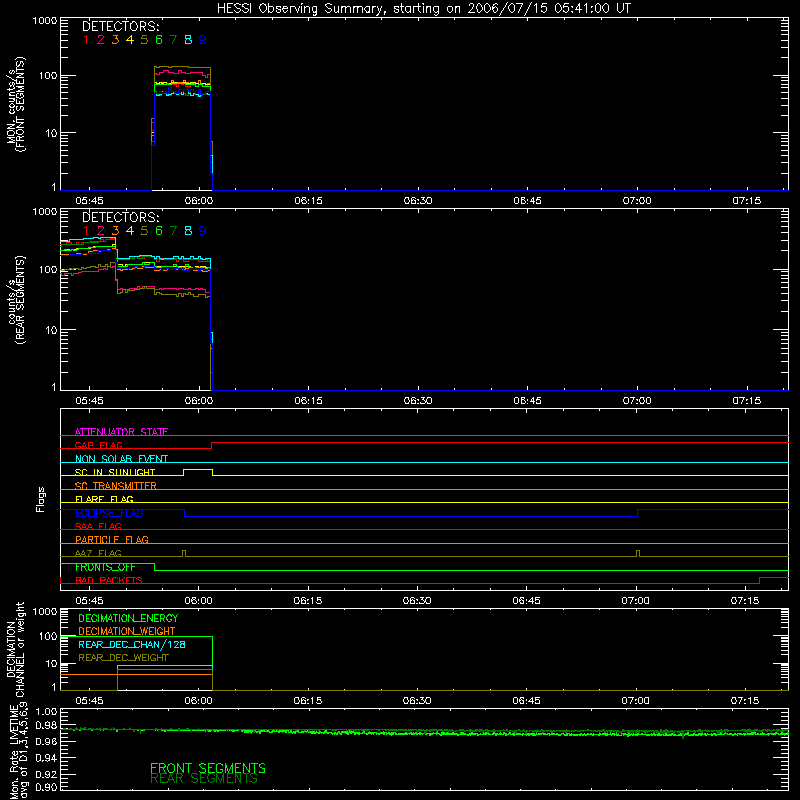Click the DECIMATION_WEIGHT legend entry
Image resolution: width=800 pixels, height=800 pixels.
click(127, 631)
